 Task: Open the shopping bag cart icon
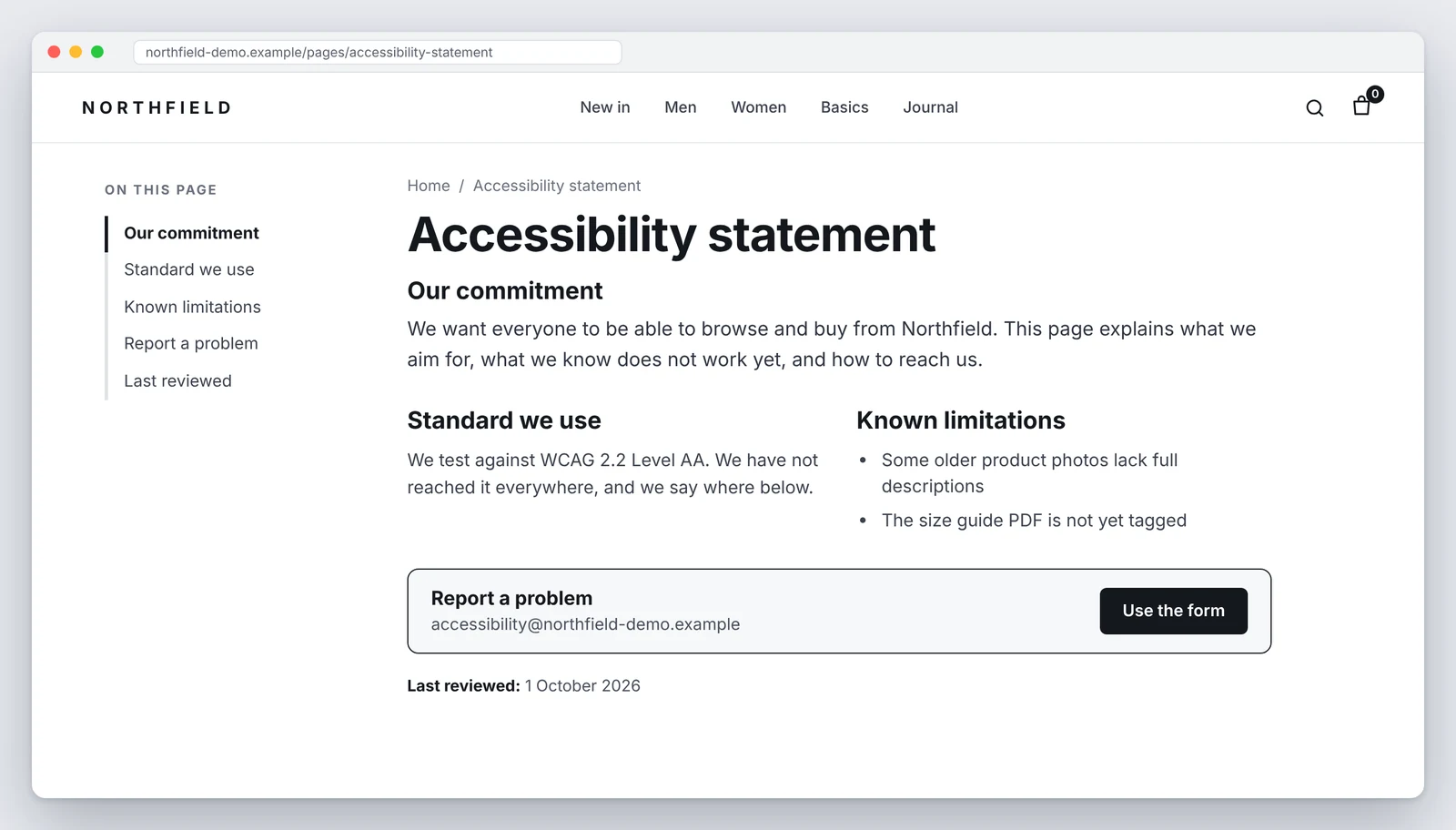click(x=1362, y=106)
